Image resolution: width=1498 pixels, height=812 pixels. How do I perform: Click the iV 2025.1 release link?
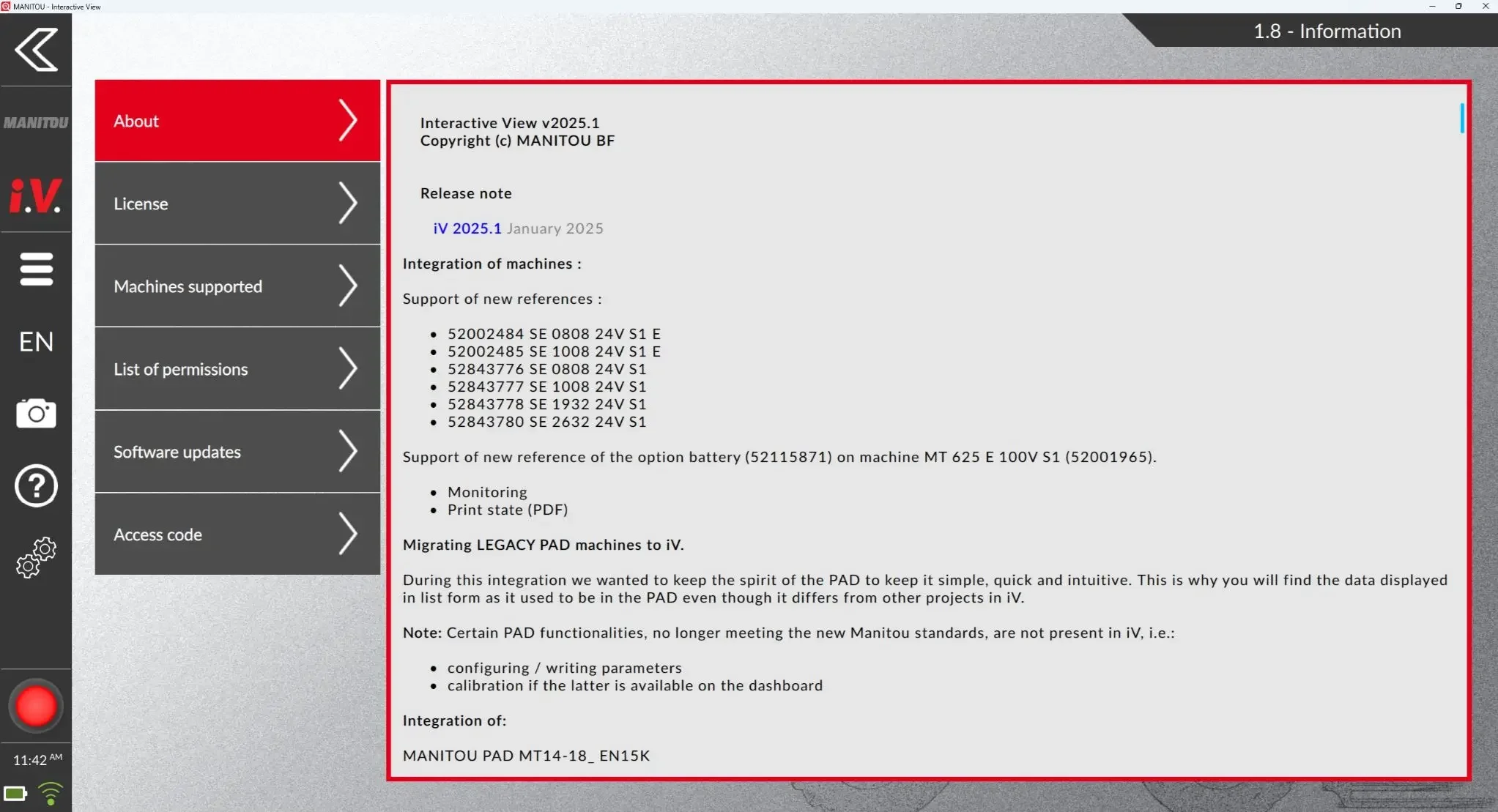(467, 228)
